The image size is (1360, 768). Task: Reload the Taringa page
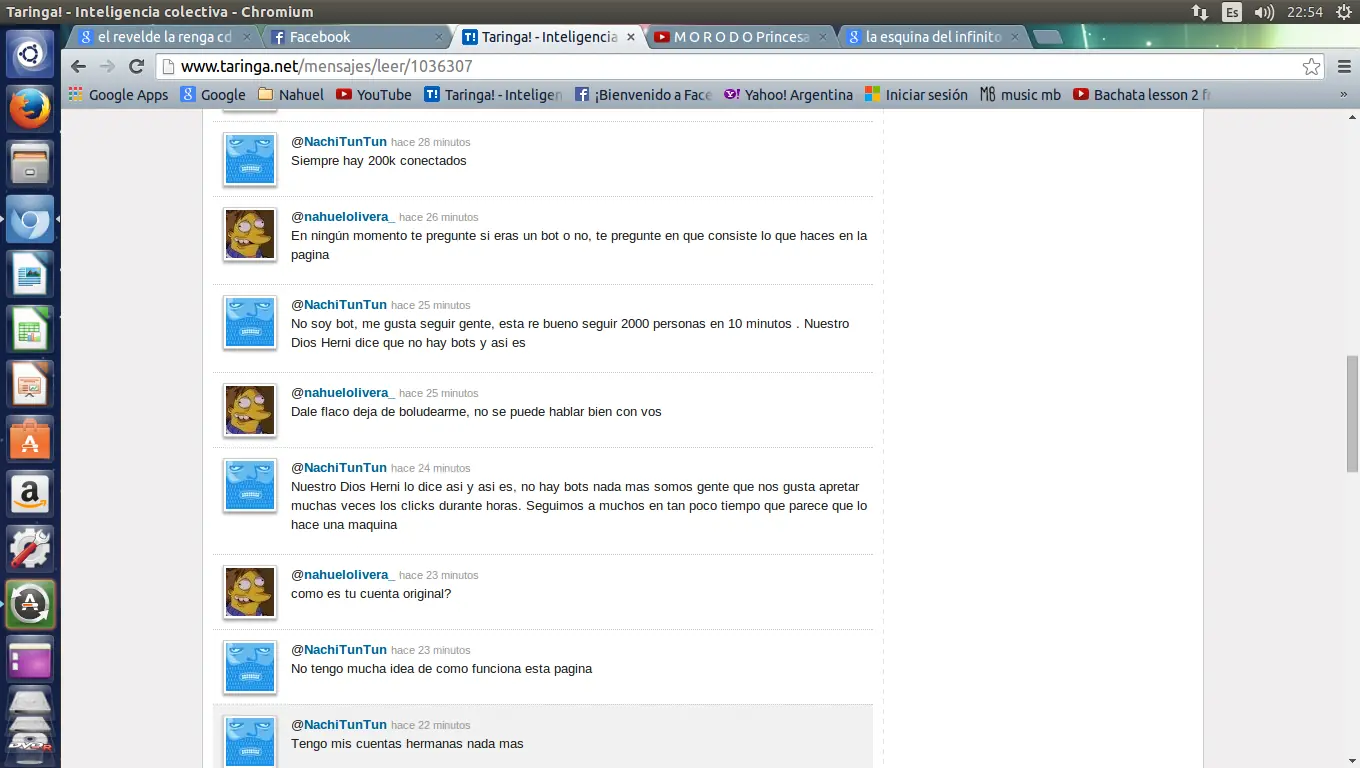(137, 67)
